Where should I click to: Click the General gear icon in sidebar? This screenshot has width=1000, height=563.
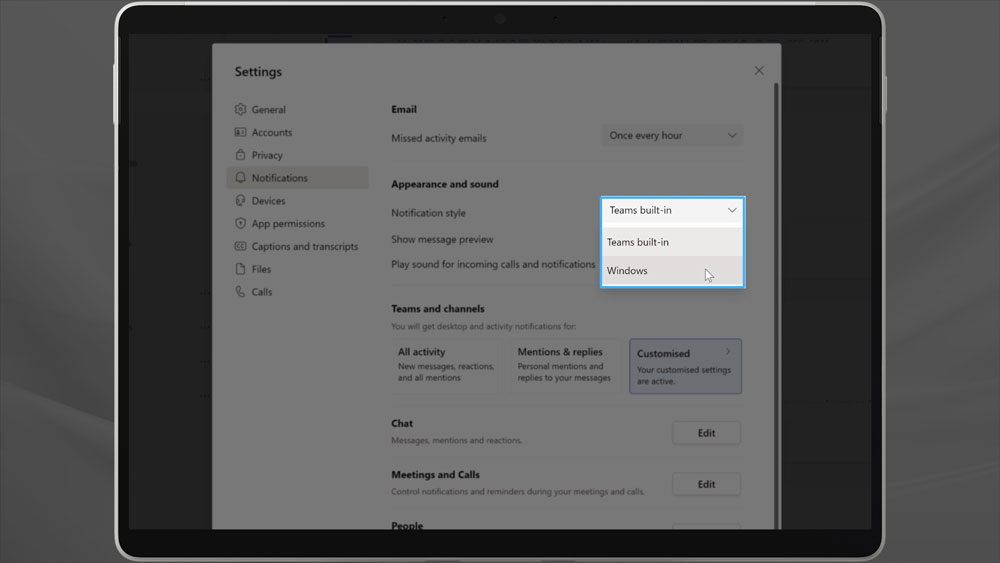click(x=240, y=110)
